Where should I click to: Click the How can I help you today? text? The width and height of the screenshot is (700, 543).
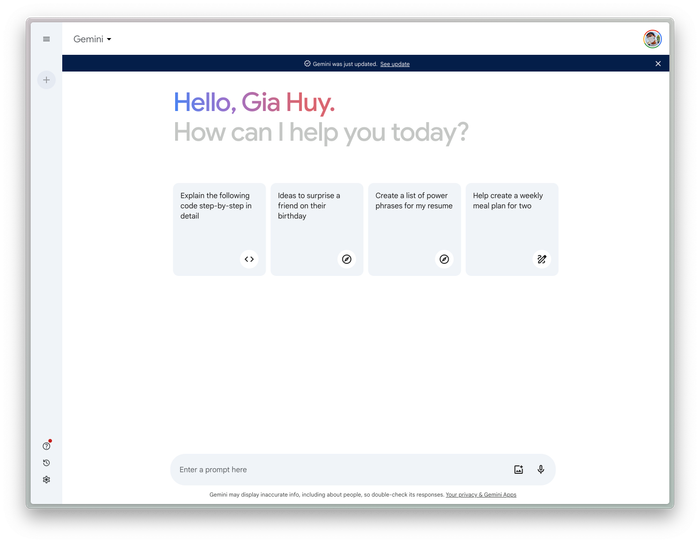(321, 132)
